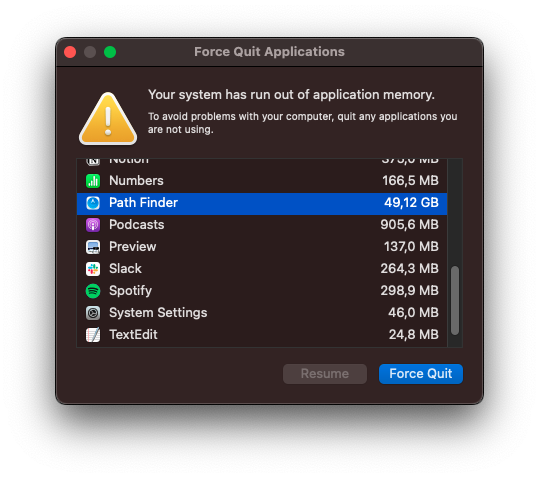539x478 pixels.
Task: Click the green zoom window button
Action: 110,52
